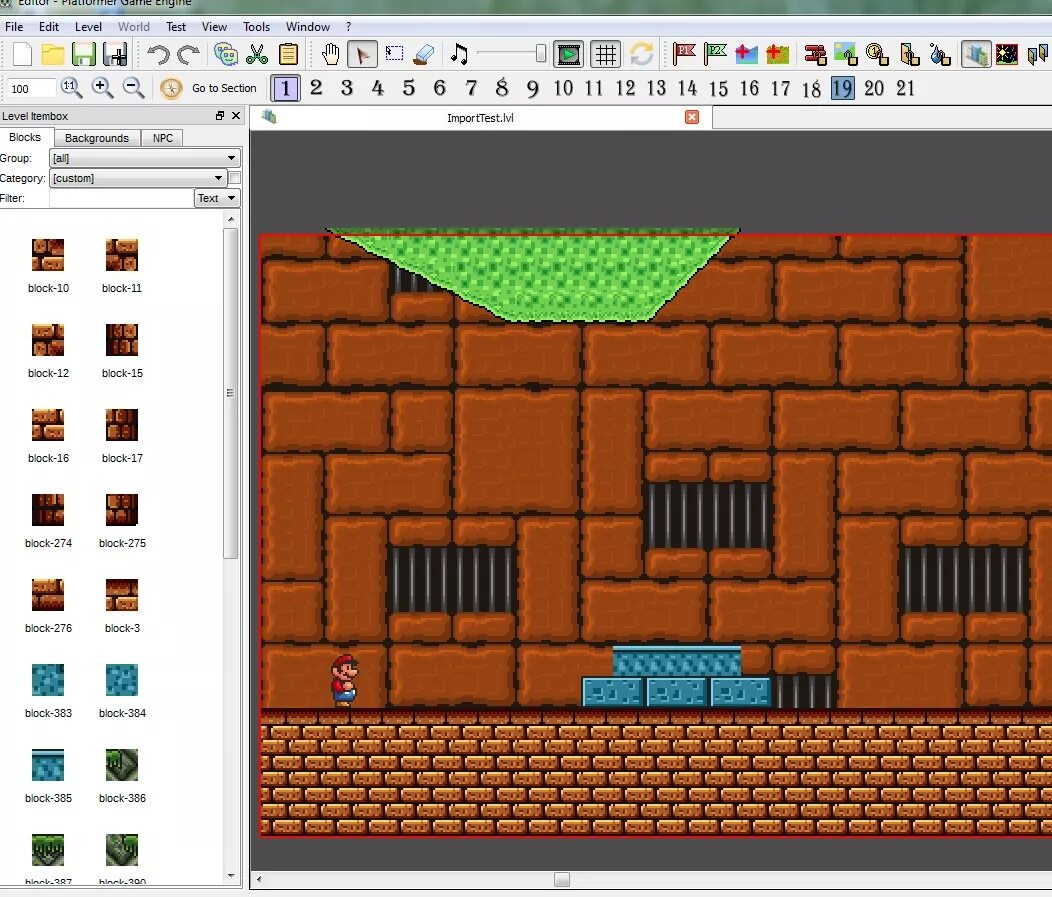Viewport: 1052px width, 897px height.
Task: Open the Edit menu
Action: [x=49, y=27]
